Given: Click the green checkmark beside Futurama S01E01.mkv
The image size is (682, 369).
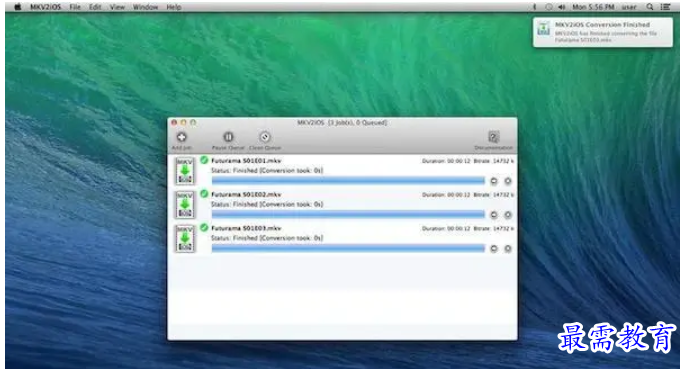Looking at the screenshot, I should 204,160.
